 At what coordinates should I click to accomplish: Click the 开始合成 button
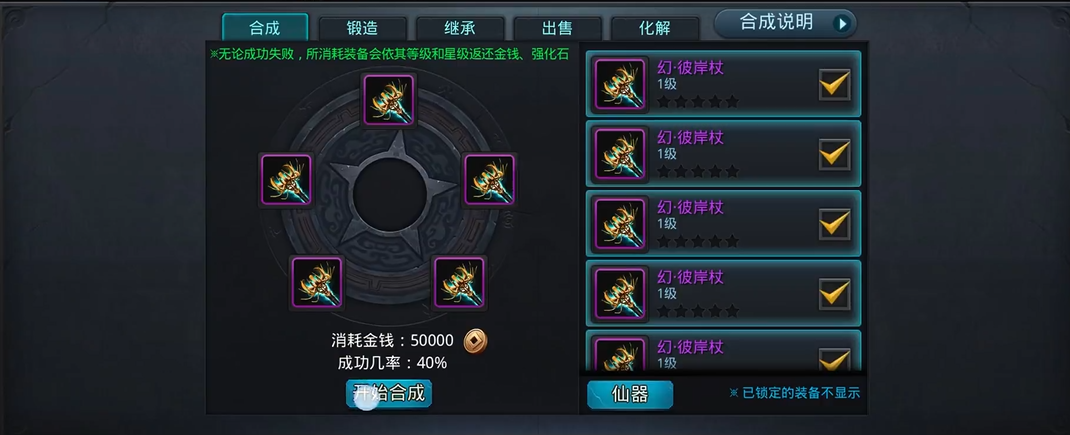click(x=388, y=393)
